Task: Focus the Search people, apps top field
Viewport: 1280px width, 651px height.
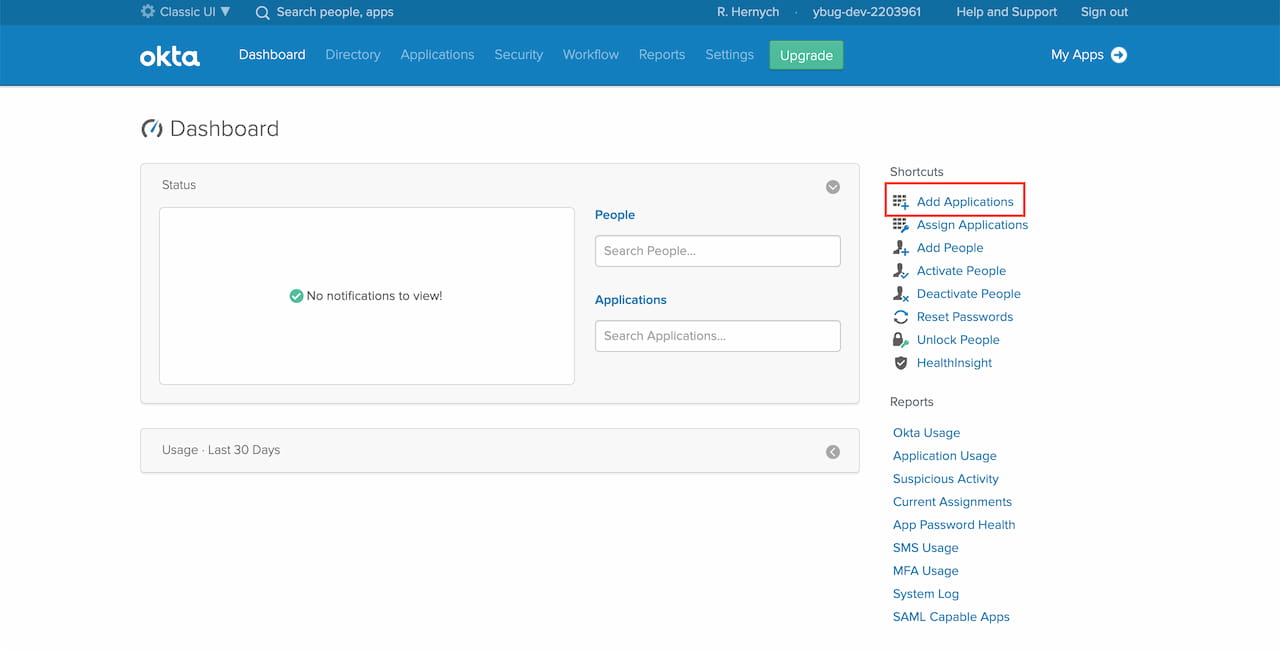Action: [335, 12]
